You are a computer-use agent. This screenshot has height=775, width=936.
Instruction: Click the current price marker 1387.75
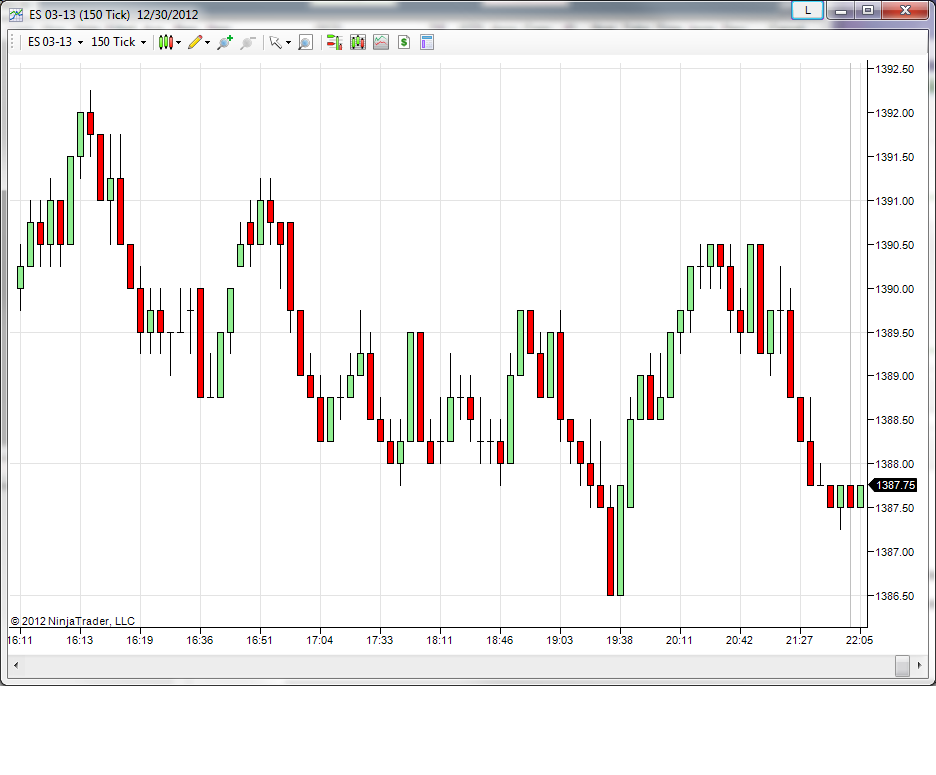894,485
